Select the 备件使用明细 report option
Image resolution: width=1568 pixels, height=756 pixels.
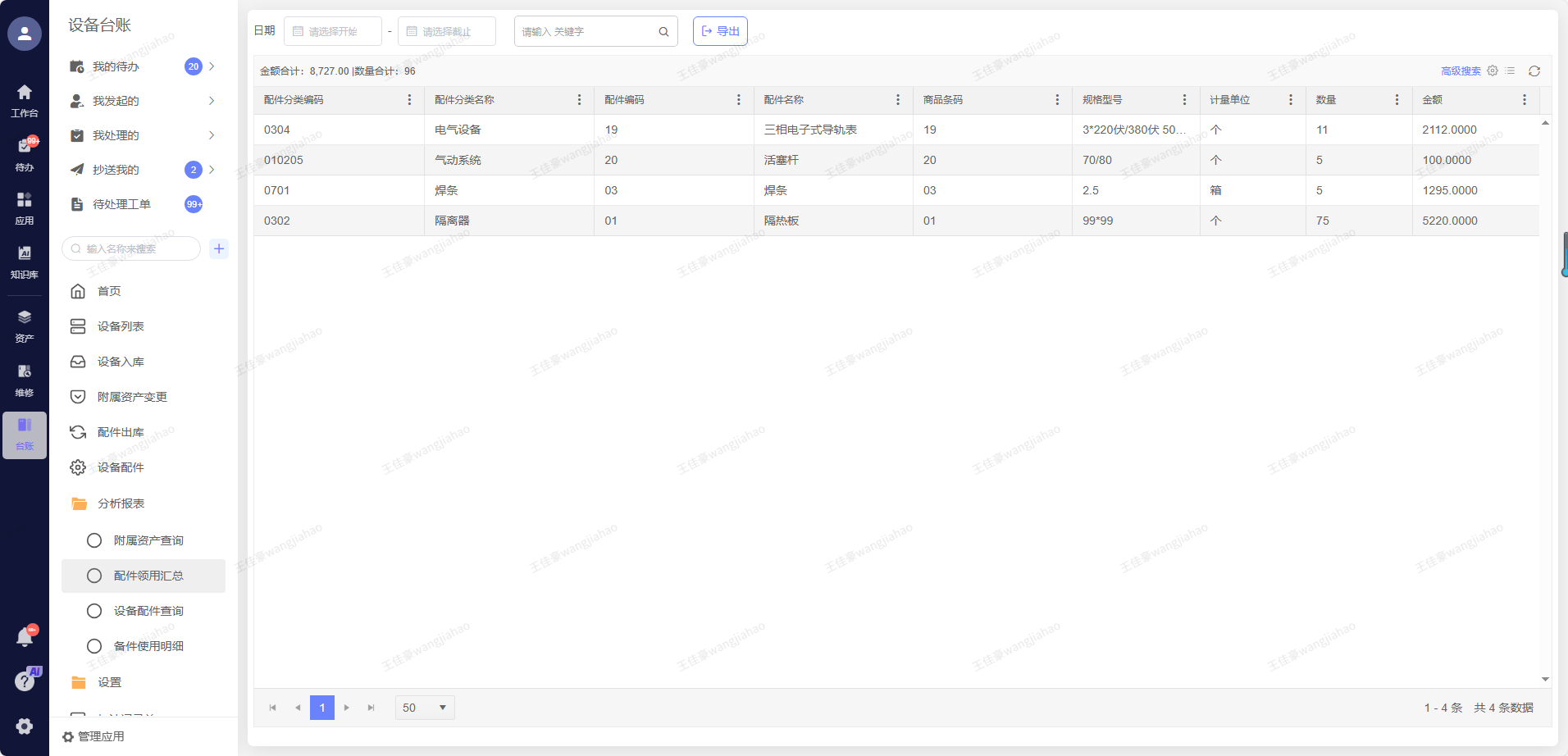[148, 646]
